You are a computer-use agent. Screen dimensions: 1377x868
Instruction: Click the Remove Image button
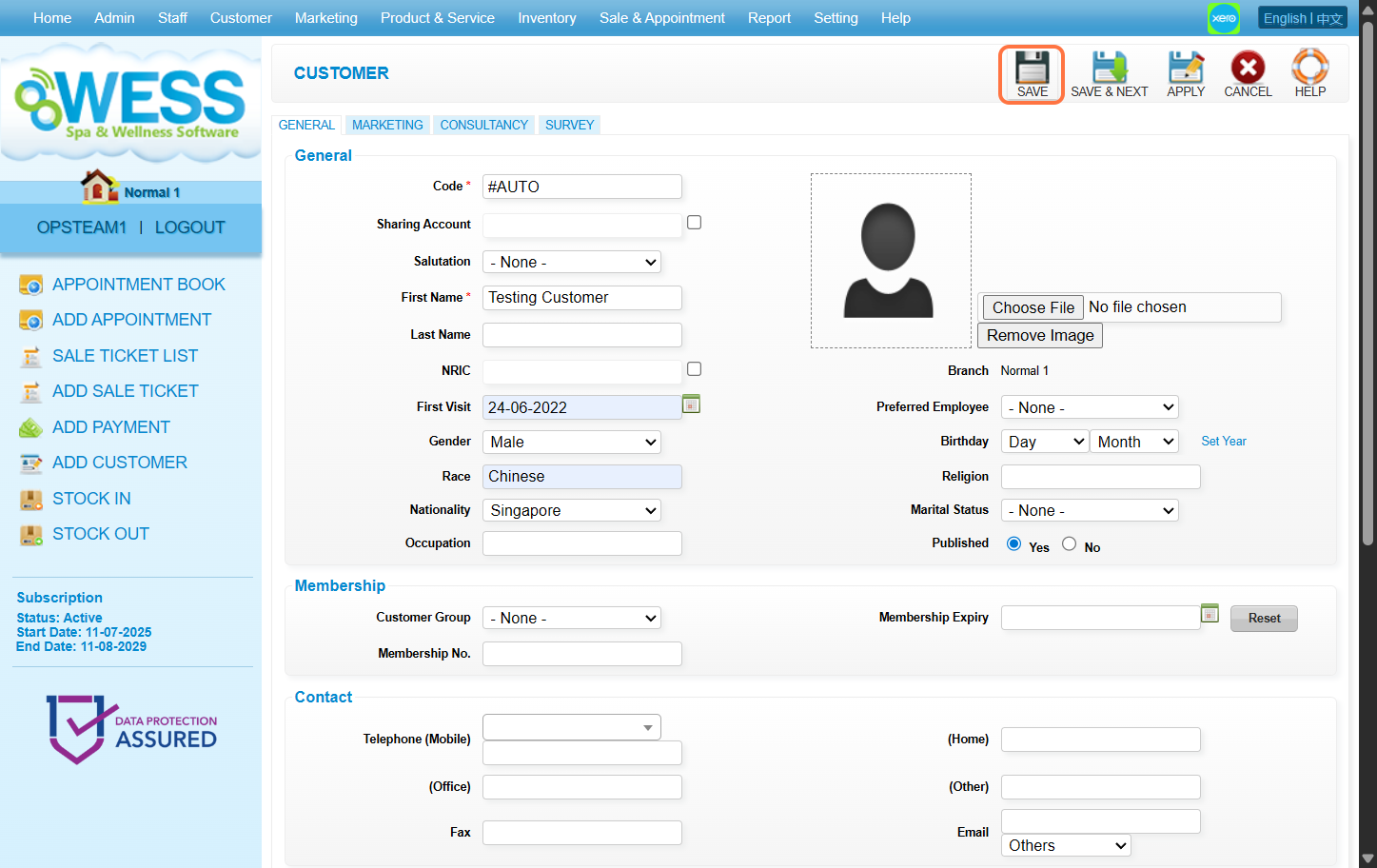(1039, 335)
